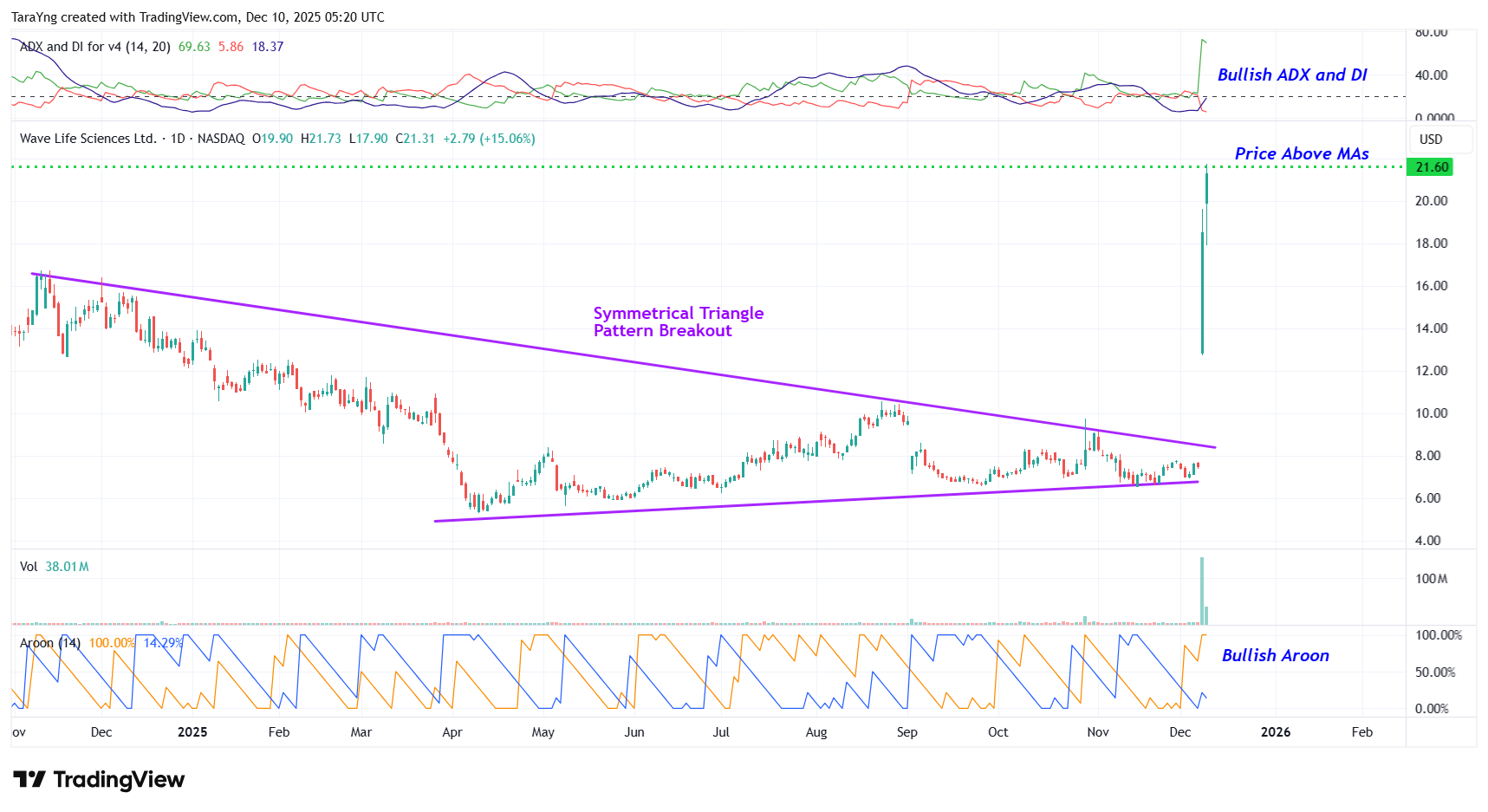Select the Symmetrical Triangle Pattern Breakout text

678,322
